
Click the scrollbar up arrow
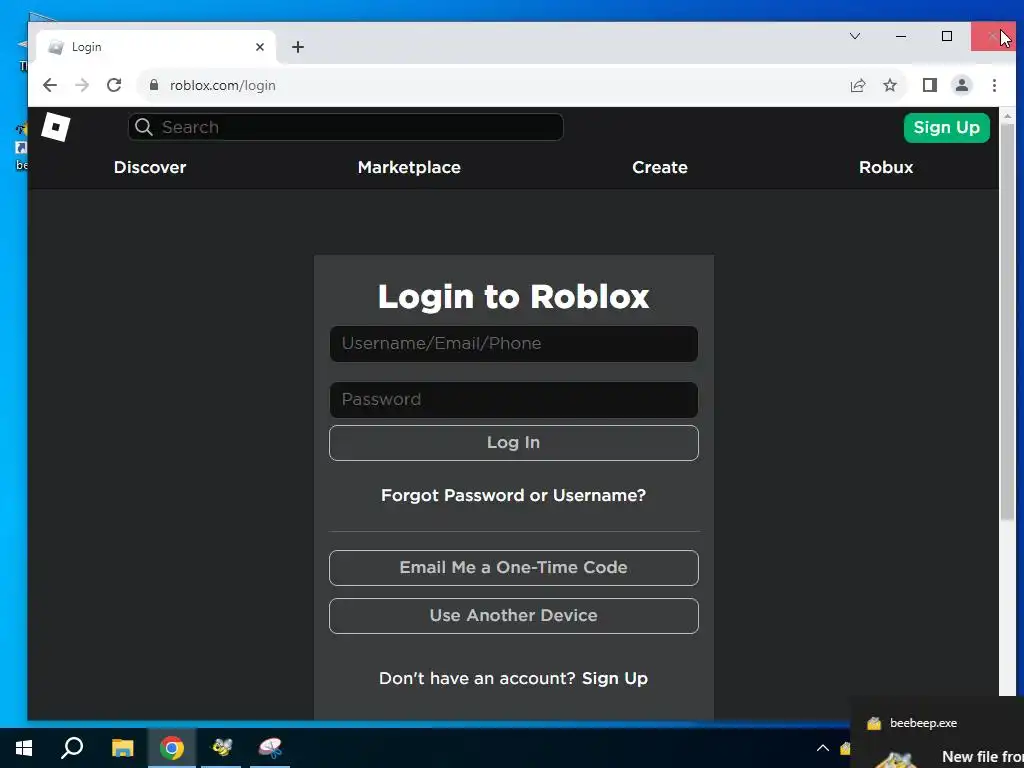point(1007,116)
